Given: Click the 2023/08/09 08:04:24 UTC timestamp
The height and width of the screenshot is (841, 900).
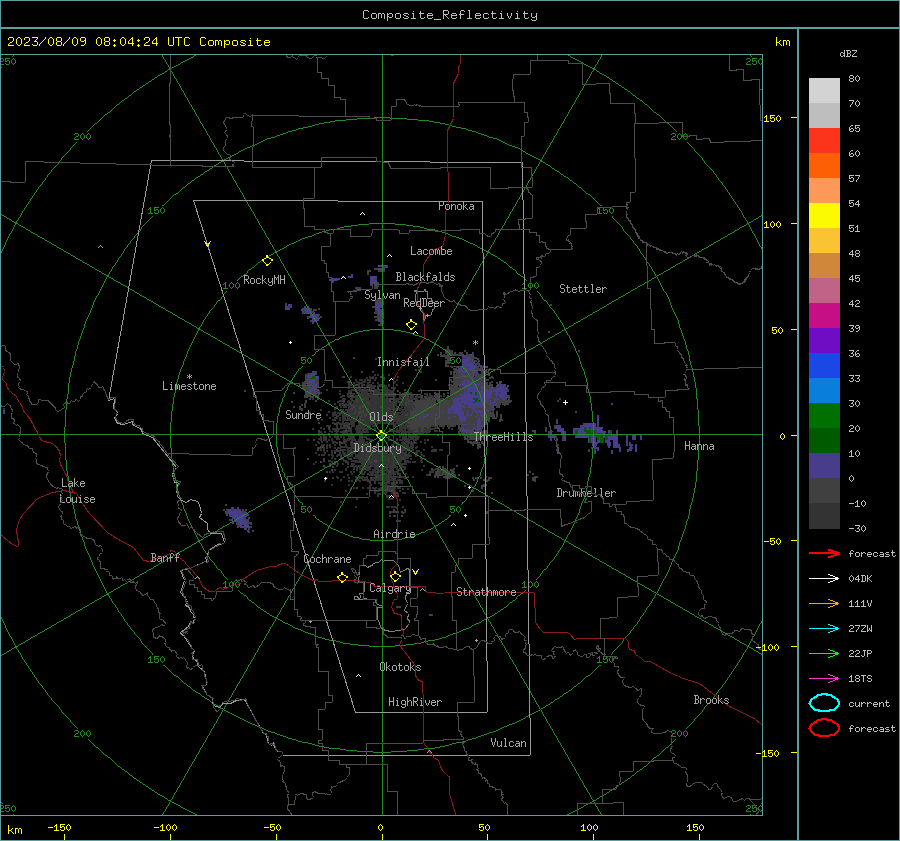Looking at the screenshot, I should point(99,42).
